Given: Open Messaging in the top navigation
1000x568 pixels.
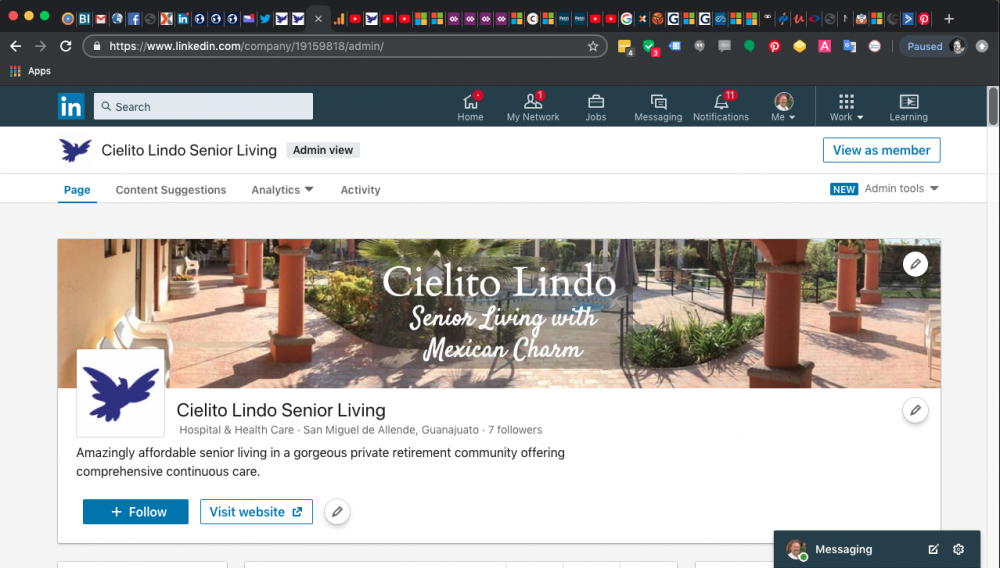Looking at the screenshot, I should [x=658, y=106].
